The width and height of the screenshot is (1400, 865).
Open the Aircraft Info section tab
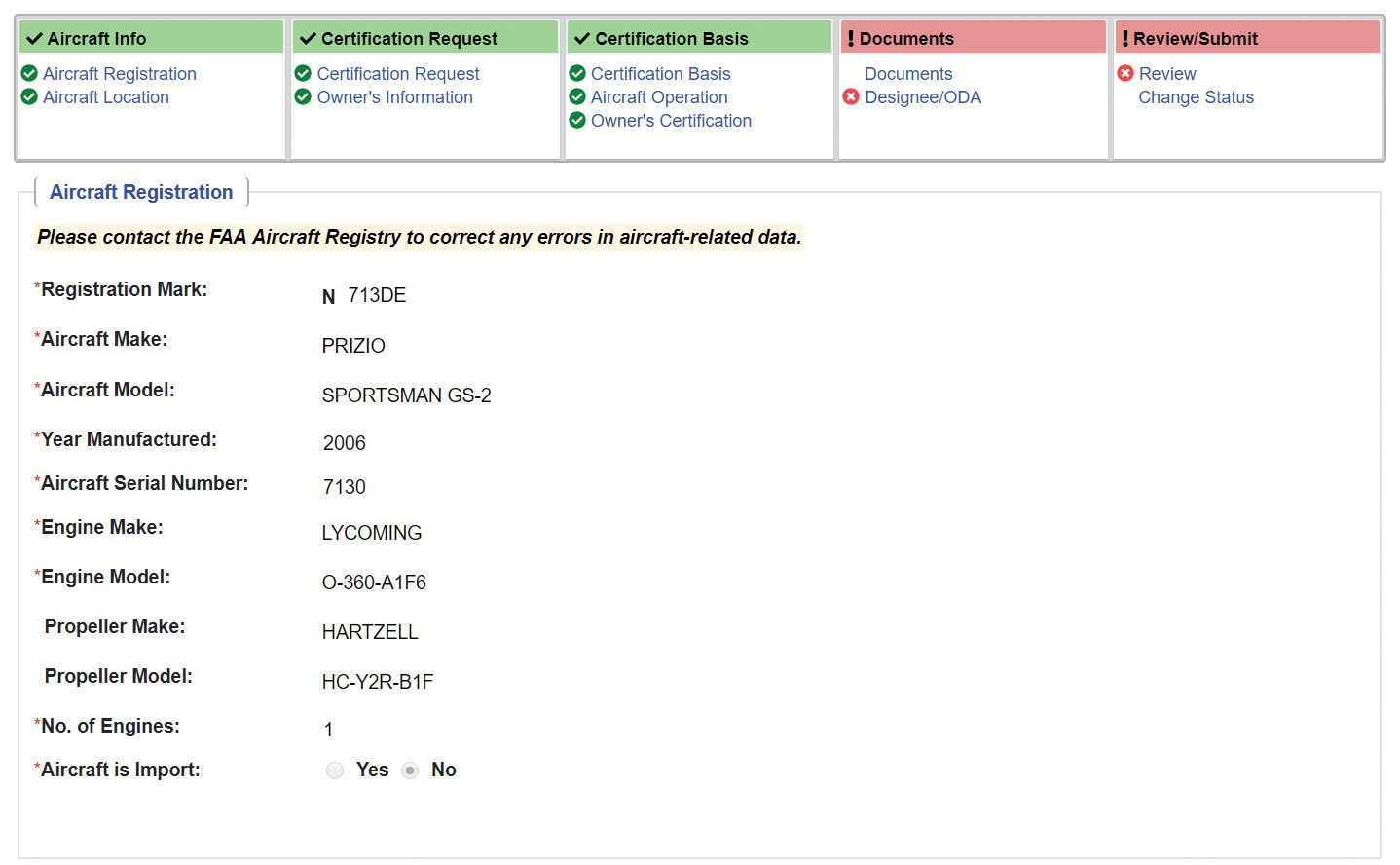151,38
